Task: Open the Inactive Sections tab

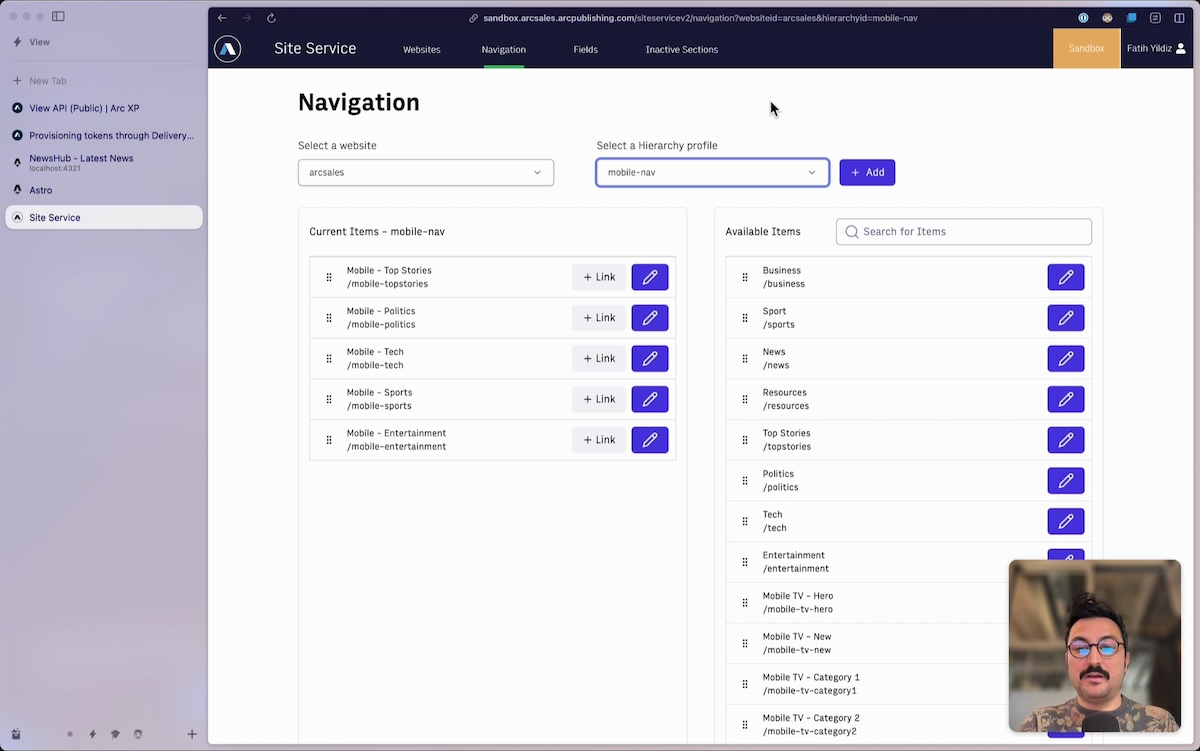Action: click(x=681, y=49)
